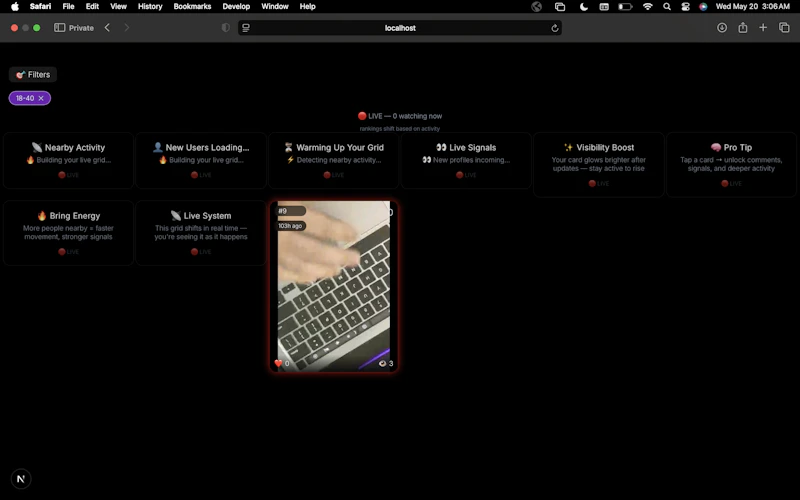The image size is (800, 500).
Task: Open the Help menu
Action: click(308, 6)
